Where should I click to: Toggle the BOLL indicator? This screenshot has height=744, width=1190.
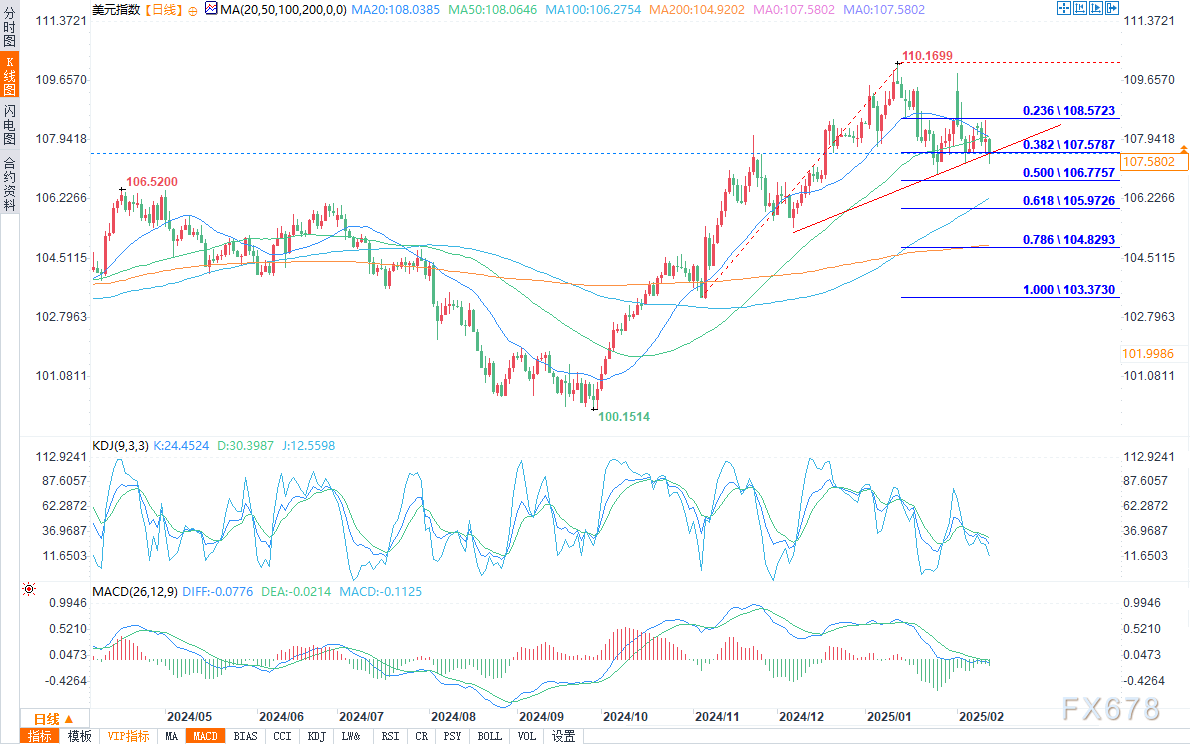[490, 736]
